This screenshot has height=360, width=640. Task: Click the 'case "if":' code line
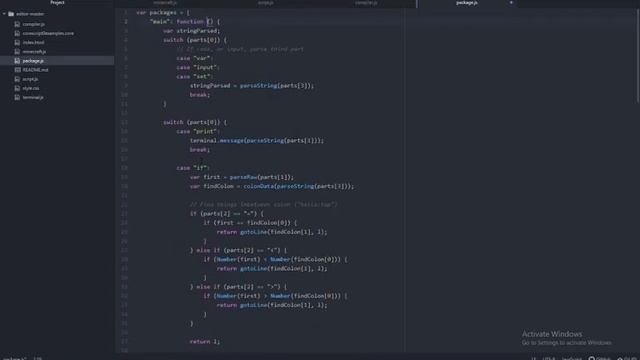tap(193, 168)
